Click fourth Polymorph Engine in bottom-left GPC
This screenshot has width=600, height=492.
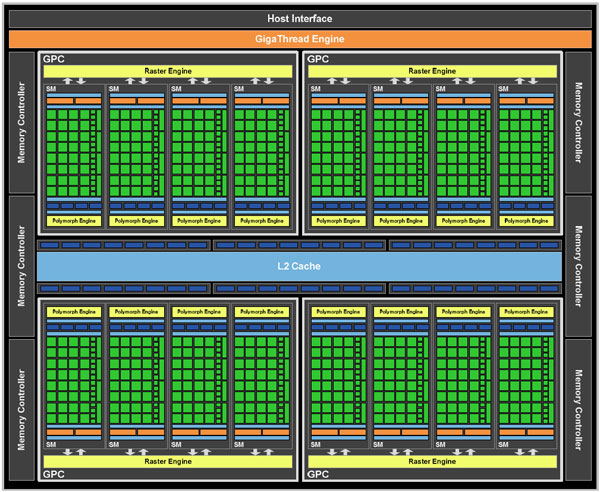262,312
